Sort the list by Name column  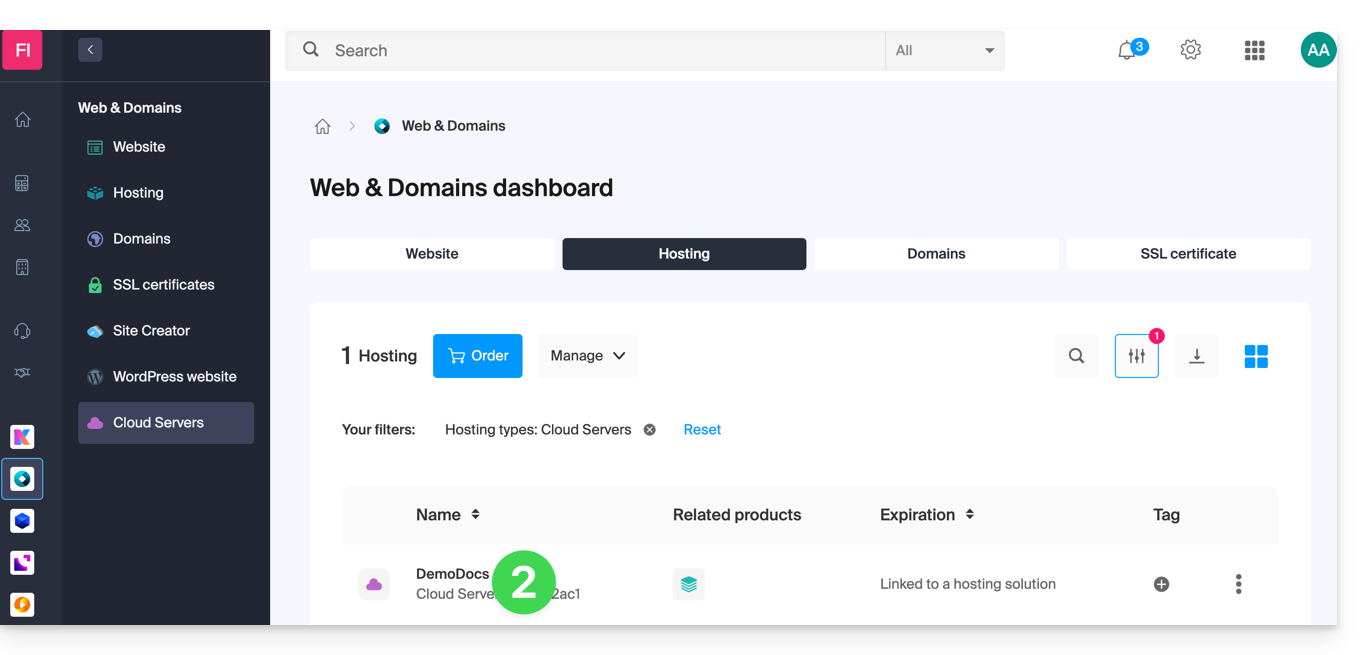(475, 515)
